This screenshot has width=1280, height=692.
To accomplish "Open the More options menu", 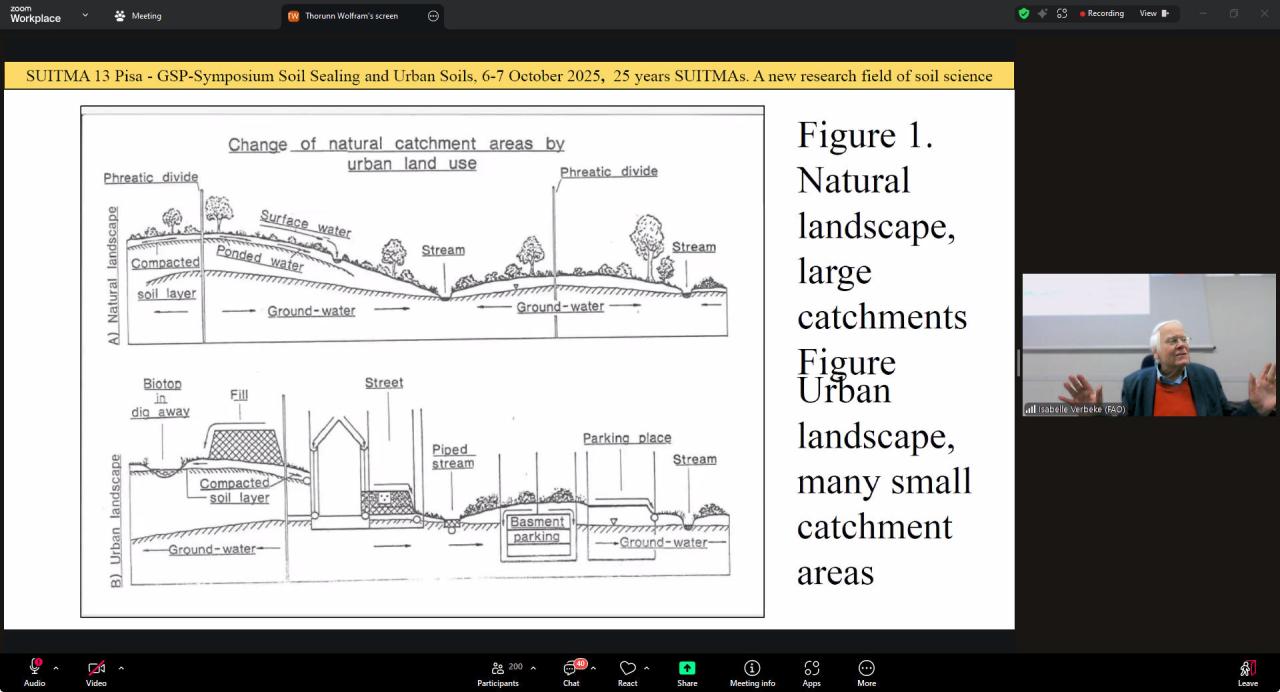I will [x=866, y=672].
